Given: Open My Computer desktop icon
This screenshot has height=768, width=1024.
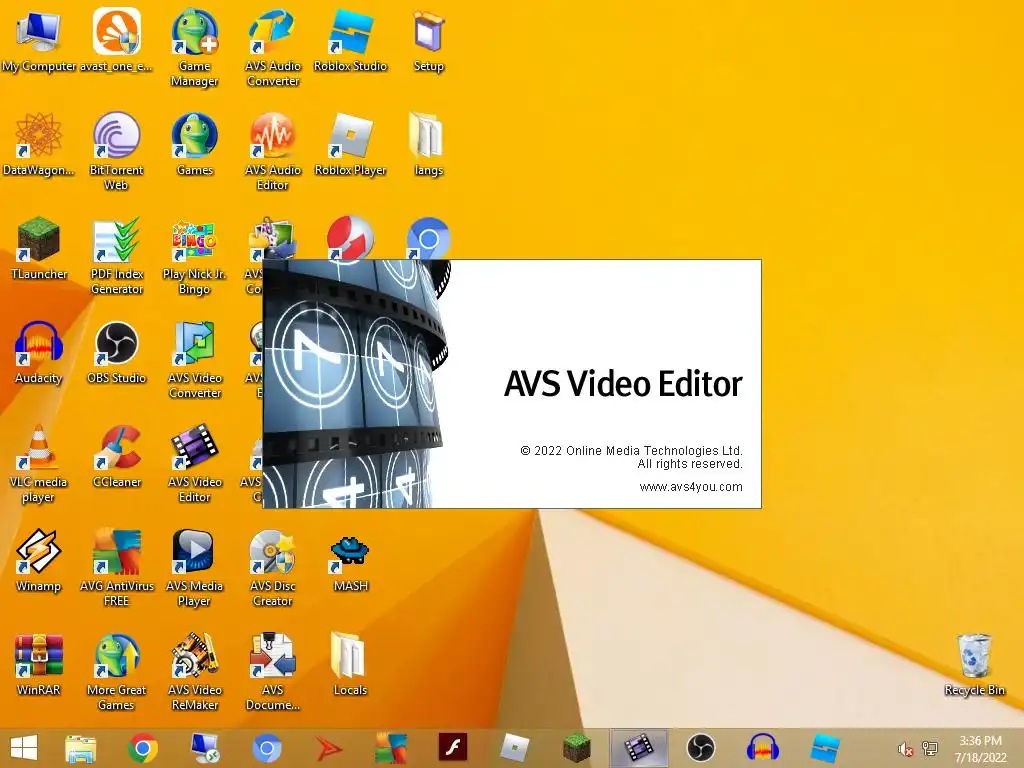Looking at the screenshot, I should 39,40.
